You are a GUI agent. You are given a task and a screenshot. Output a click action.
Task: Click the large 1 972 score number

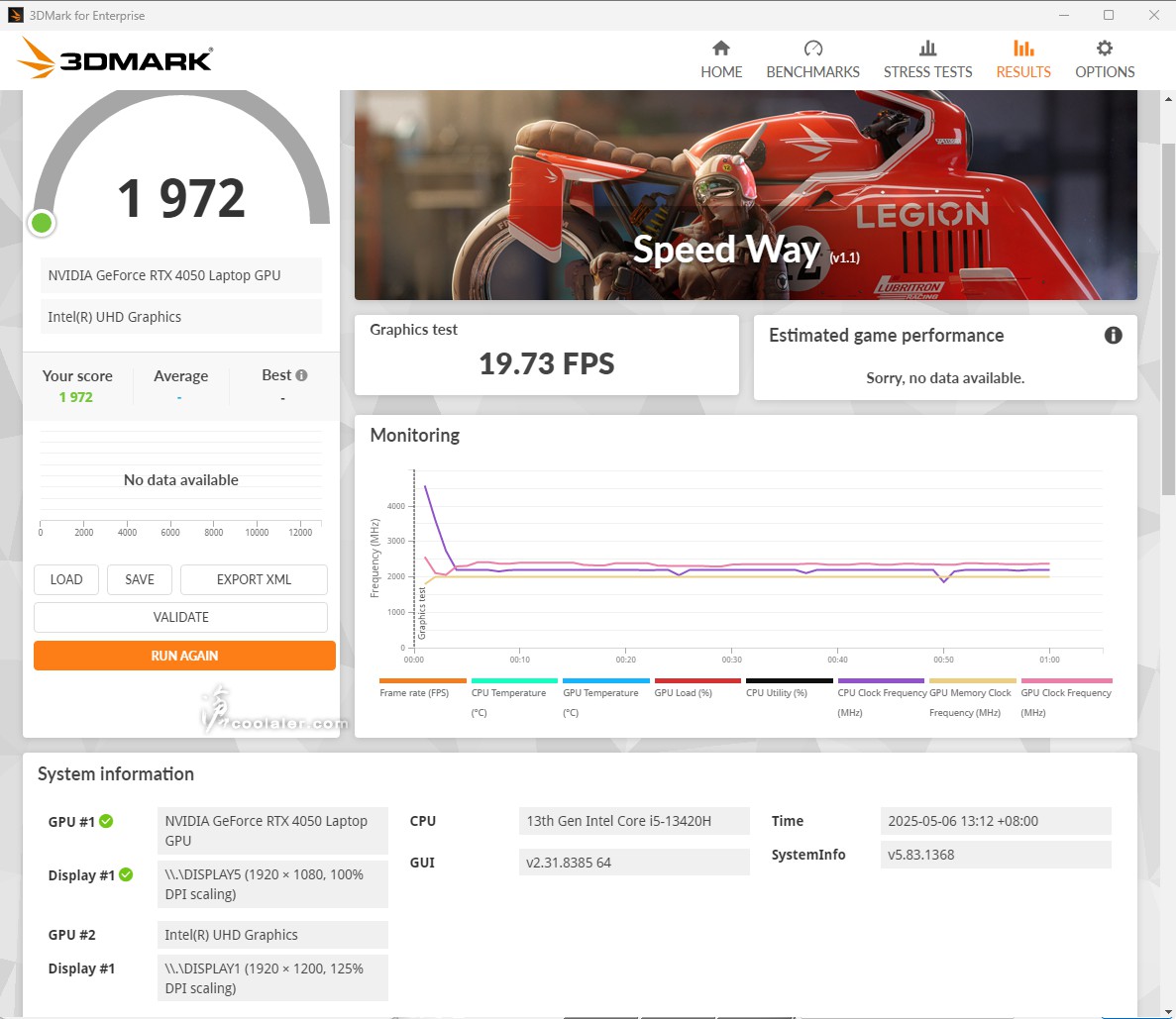180,199
